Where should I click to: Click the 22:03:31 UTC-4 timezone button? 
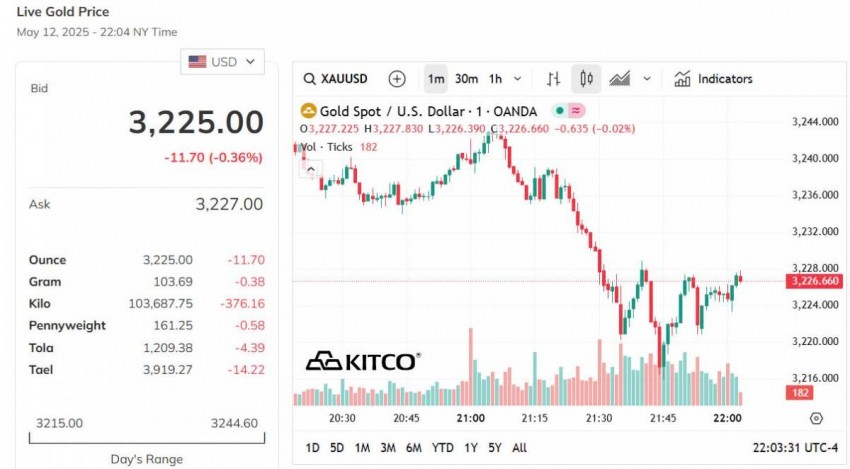pyautogui.click(x=795, y=448)
